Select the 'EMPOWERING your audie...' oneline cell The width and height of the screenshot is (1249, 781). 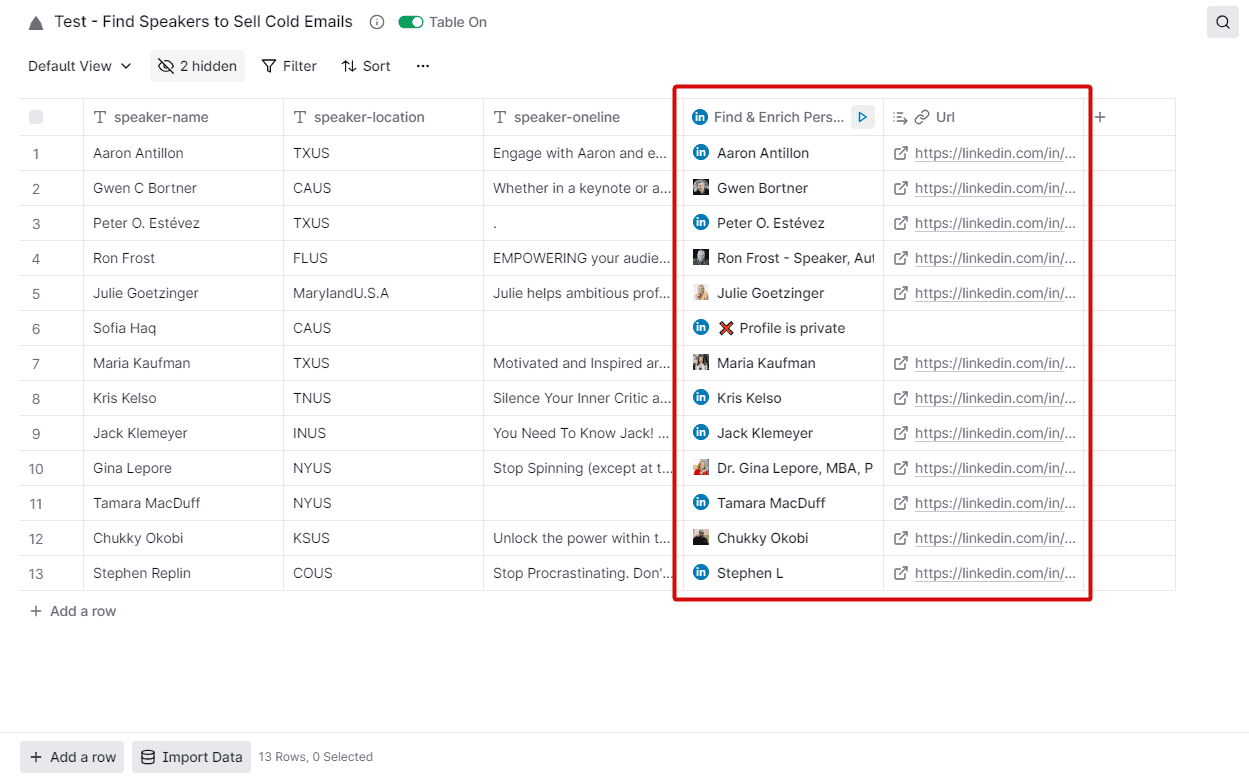(x=583, y=258)
